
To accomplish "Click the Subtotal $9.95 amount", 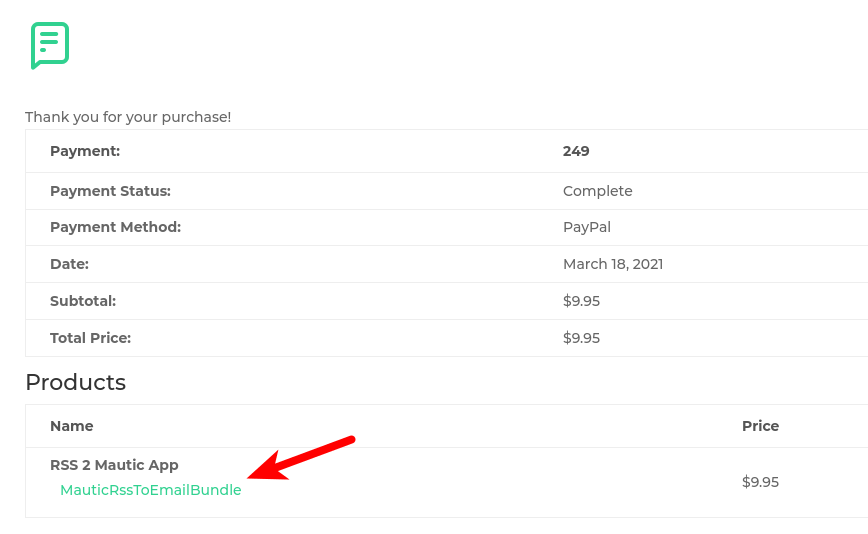I will click(x=581, y=301).
